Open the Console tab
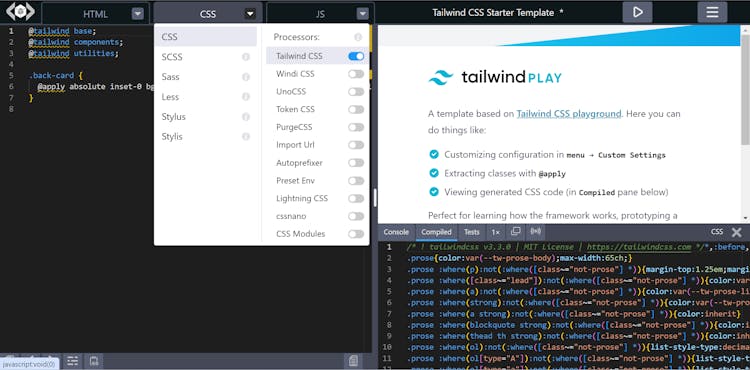 [396, 232]
